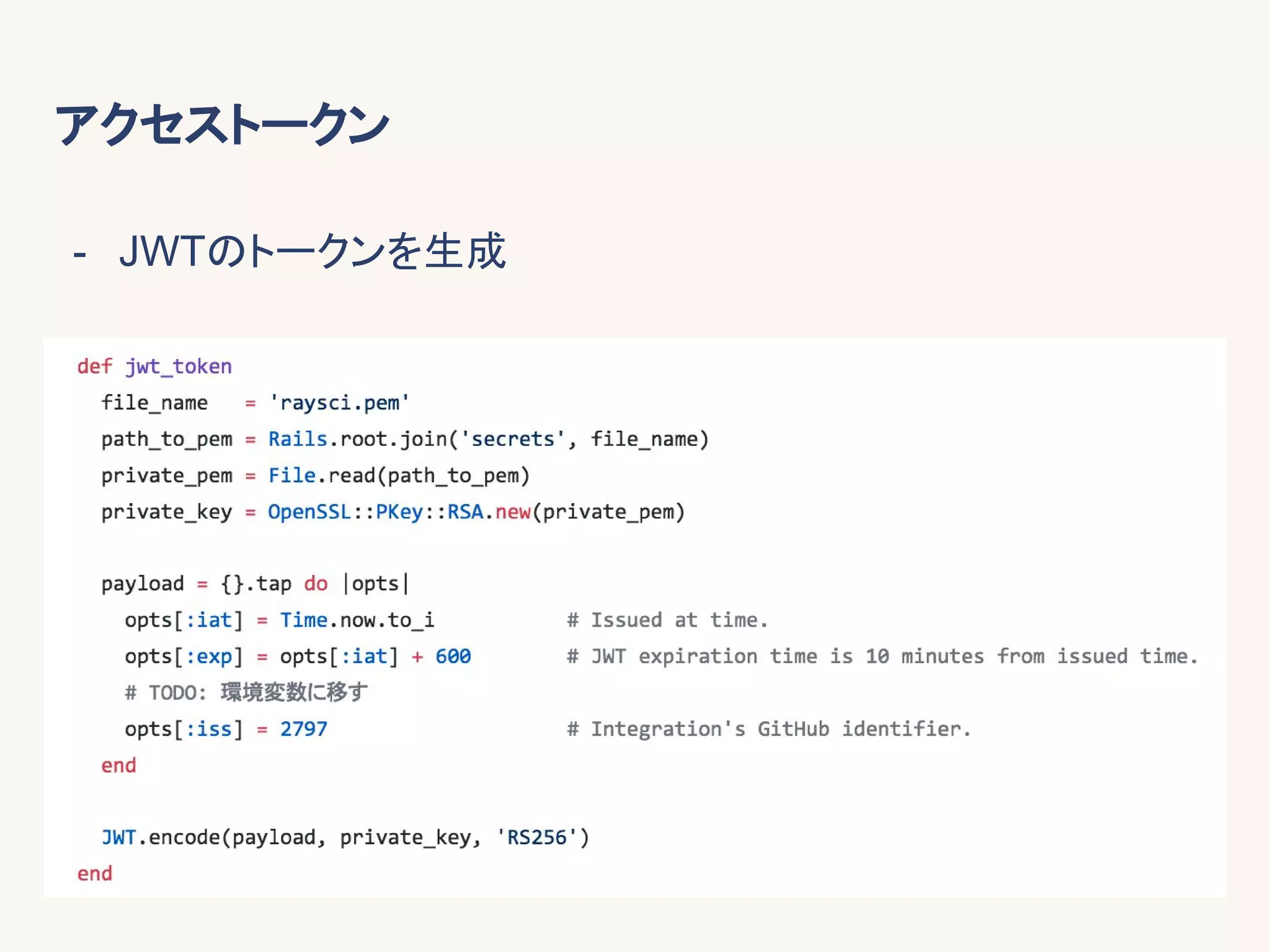This screenshot has height=952, width=1270.
Task: Click the string 'raysci.pem'
Action: tap(339, 403)
